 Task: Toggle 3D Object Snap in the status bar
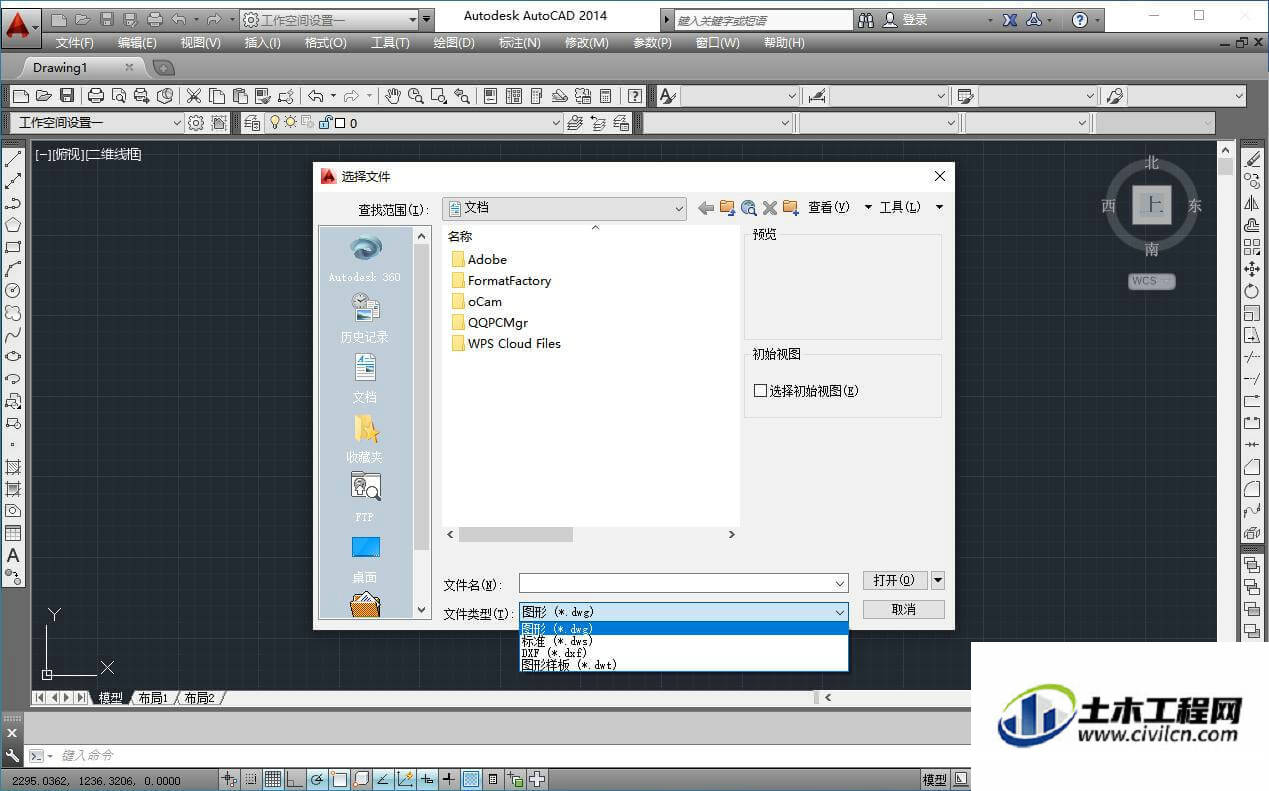pos(360,780)
